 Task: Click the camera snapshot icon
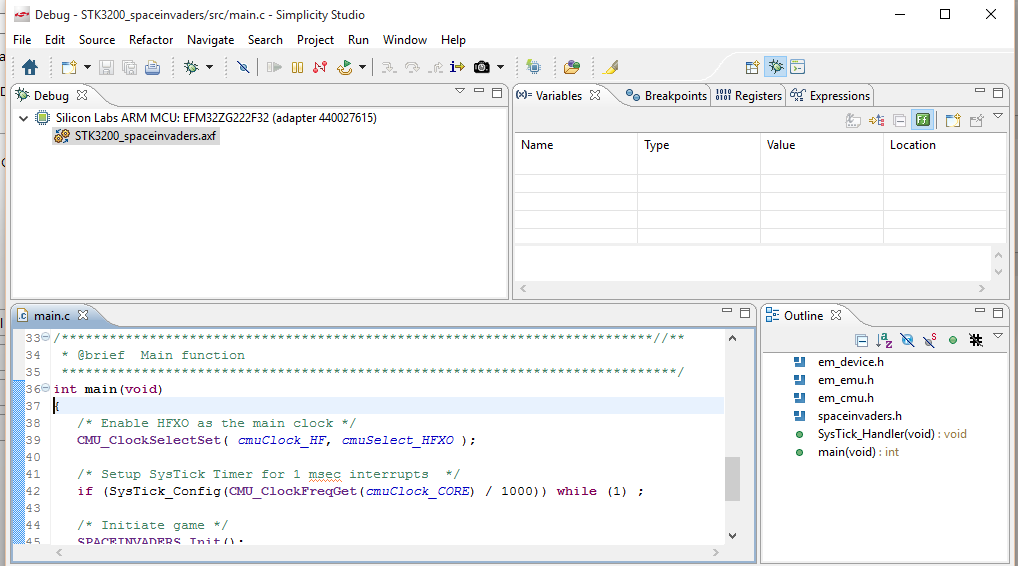pyautogui.click(x=482, y=67)
